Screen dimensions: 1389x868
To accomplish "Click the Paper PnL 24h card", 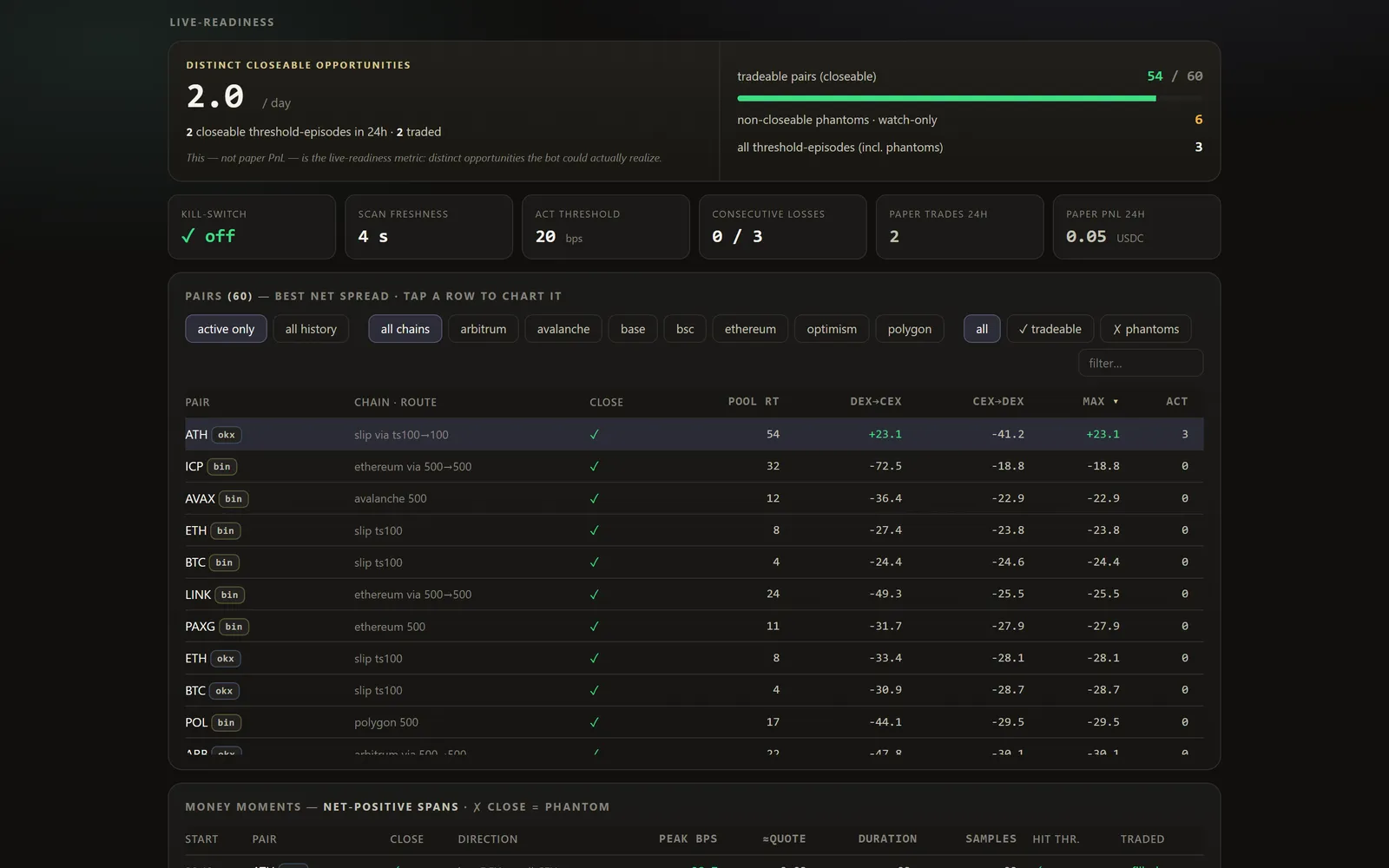I will pos(1137,227).
